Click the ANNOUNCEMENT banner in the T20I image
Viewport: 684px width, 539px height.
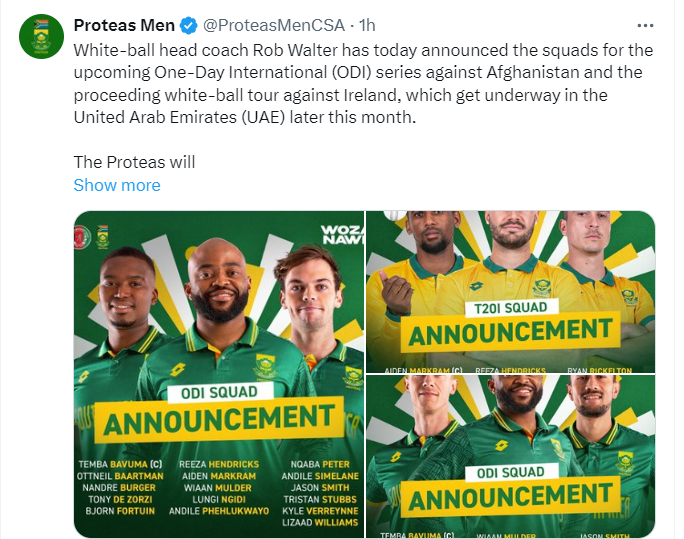tap(510, 333)
